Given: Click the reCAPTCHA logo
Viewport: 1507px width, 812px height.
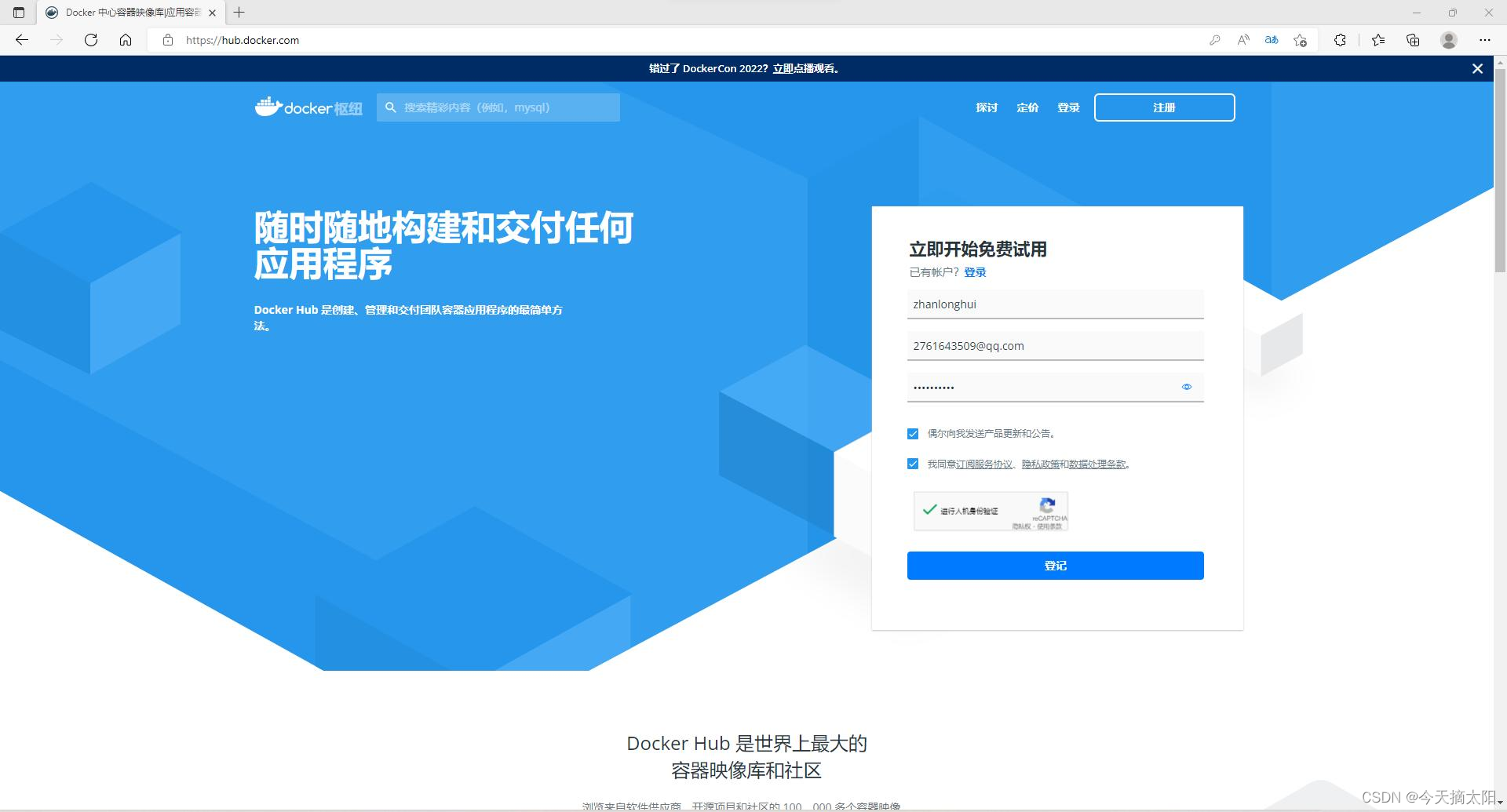Looking at the screenshot, I should pos(1048,505).
